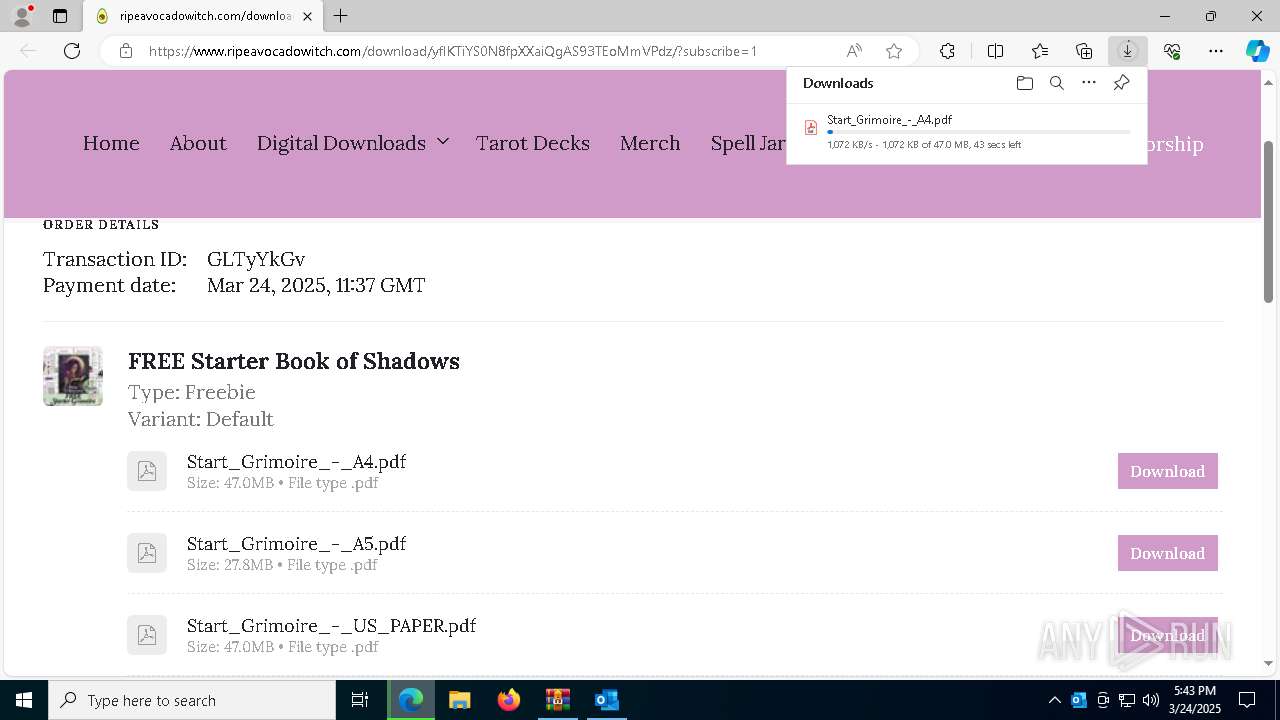Open notification center
Screen dimensions: 1280x720
coord(1247,700)
